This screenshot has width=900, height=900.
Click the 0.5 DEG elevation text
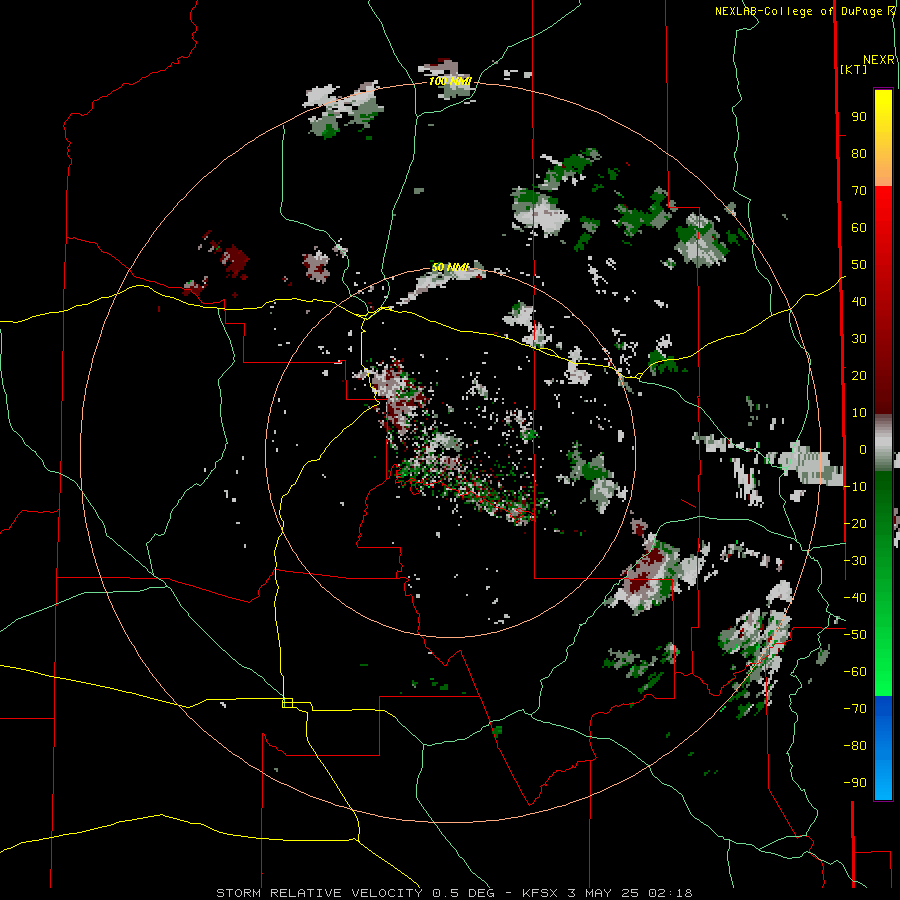[x=467, y=893]
